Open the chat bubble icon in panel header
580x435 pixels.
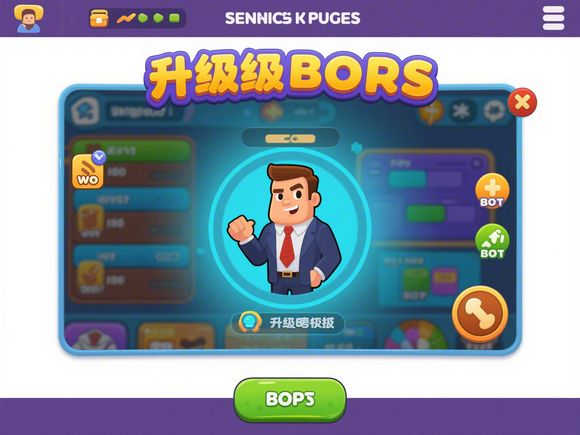pos(495,111)
